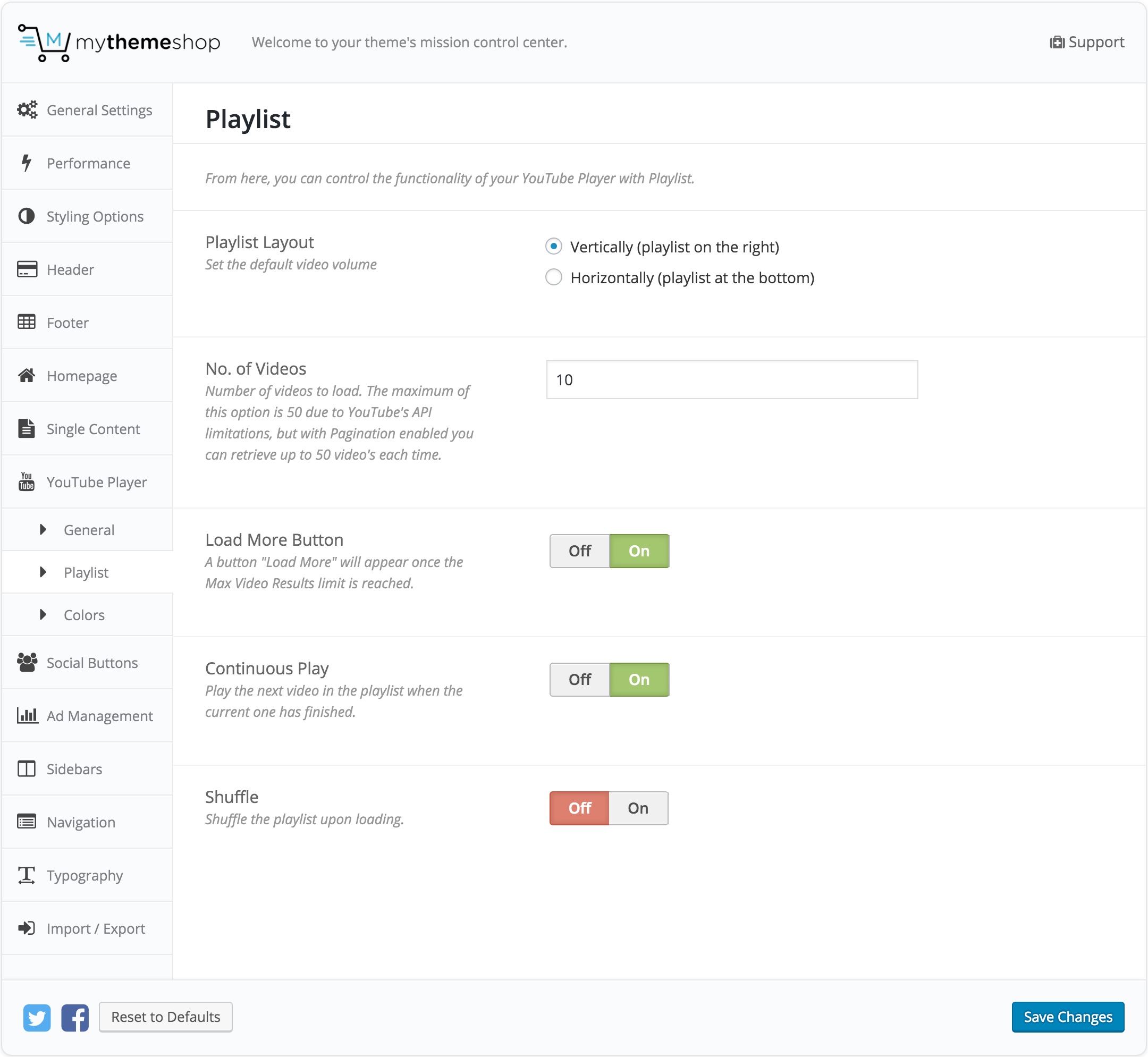Disable Continuous Play with Off
Viewport: 1148px width, 1057px height.
pyautogui.click(x=579, y=680)
